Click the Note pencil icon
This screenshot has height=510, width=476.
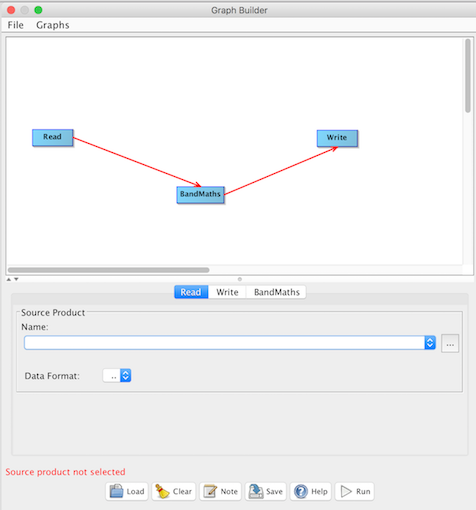[x=210, y=491]
